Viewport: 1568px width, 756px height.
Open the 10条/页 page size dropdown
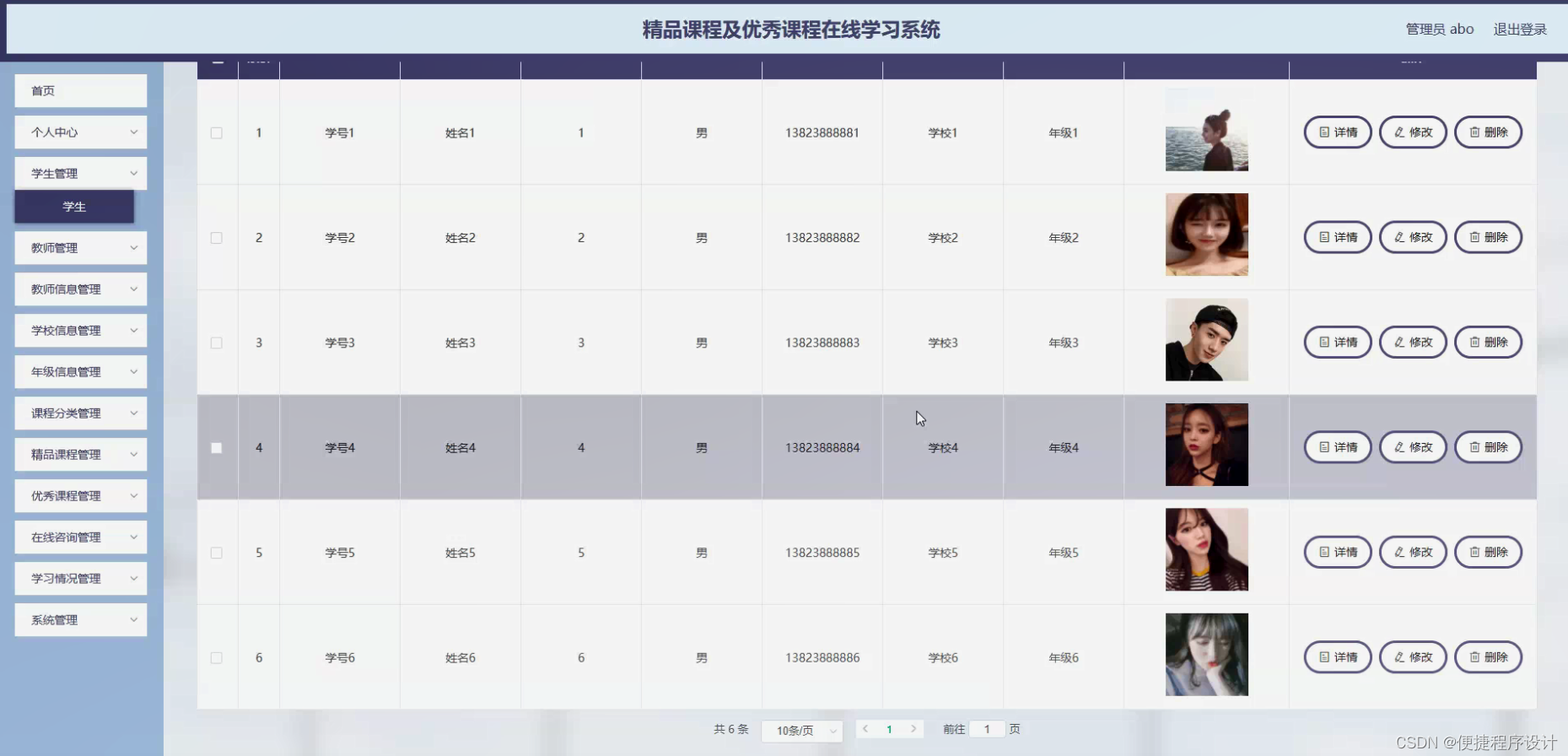tap(802, 731)
